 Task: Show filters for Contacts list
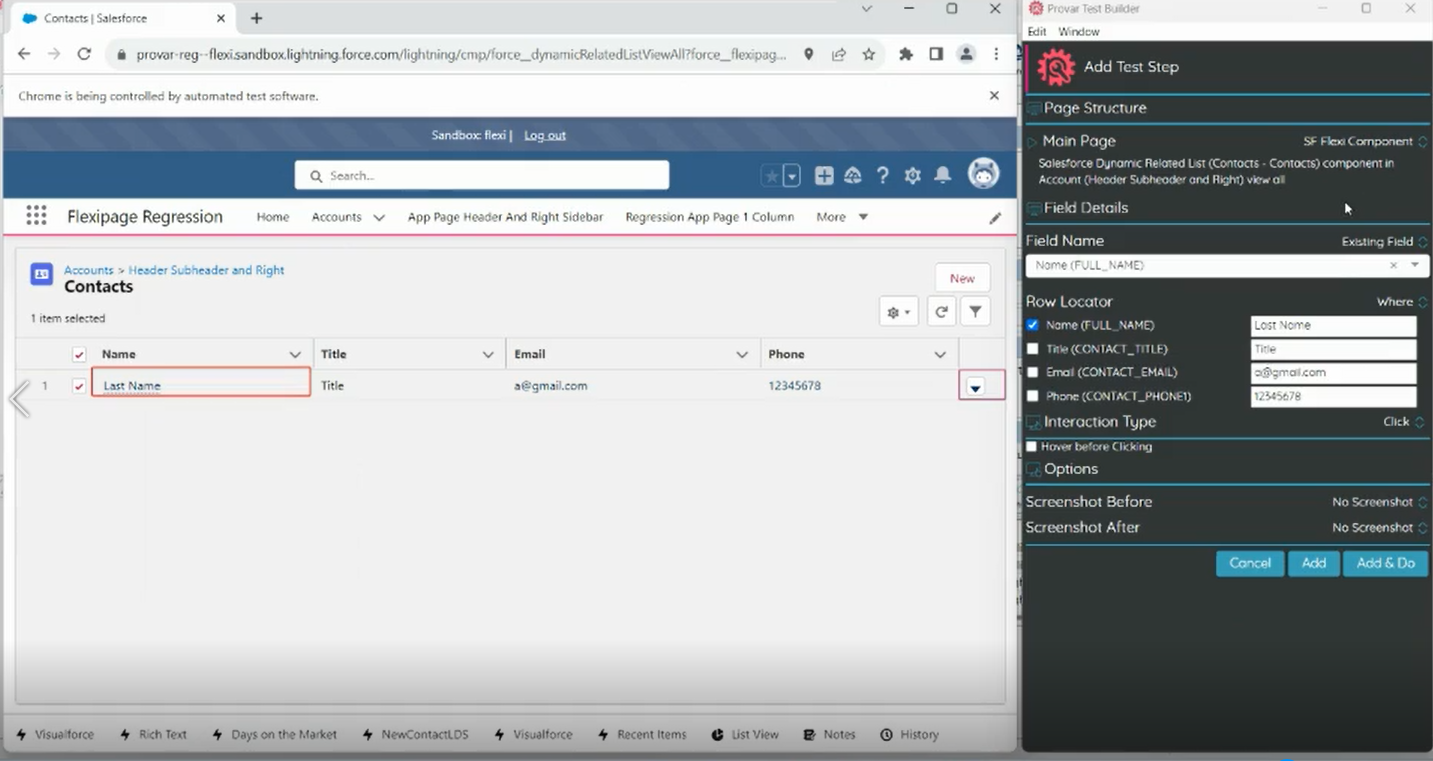(975, 312)
